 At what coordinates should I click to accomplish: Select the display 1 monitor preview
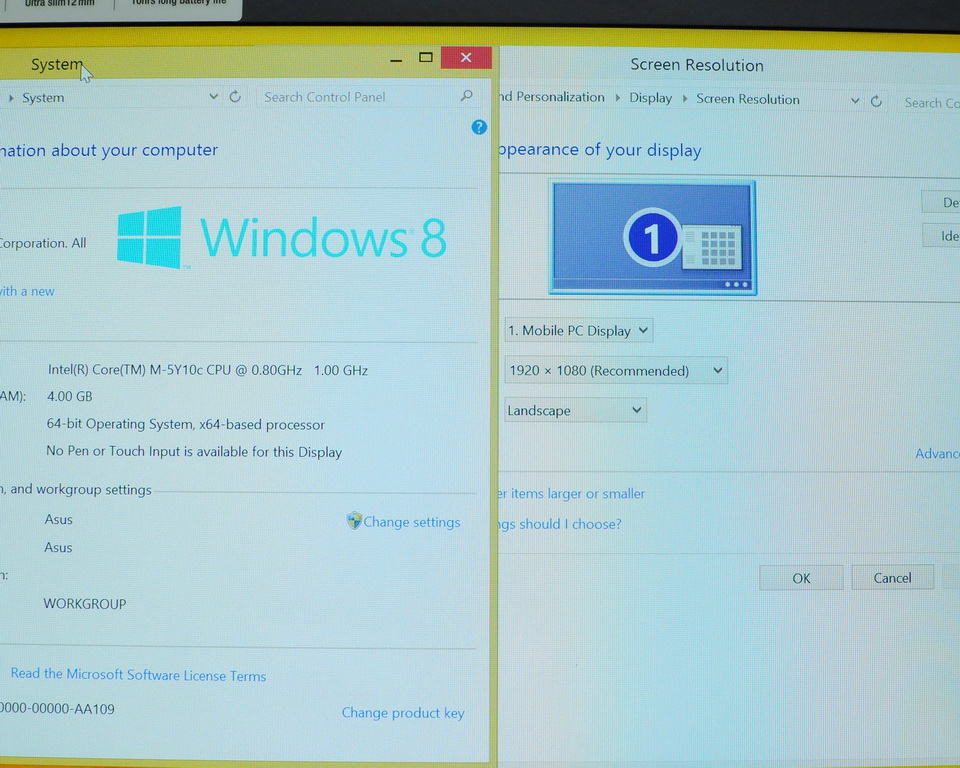point(653,238)
